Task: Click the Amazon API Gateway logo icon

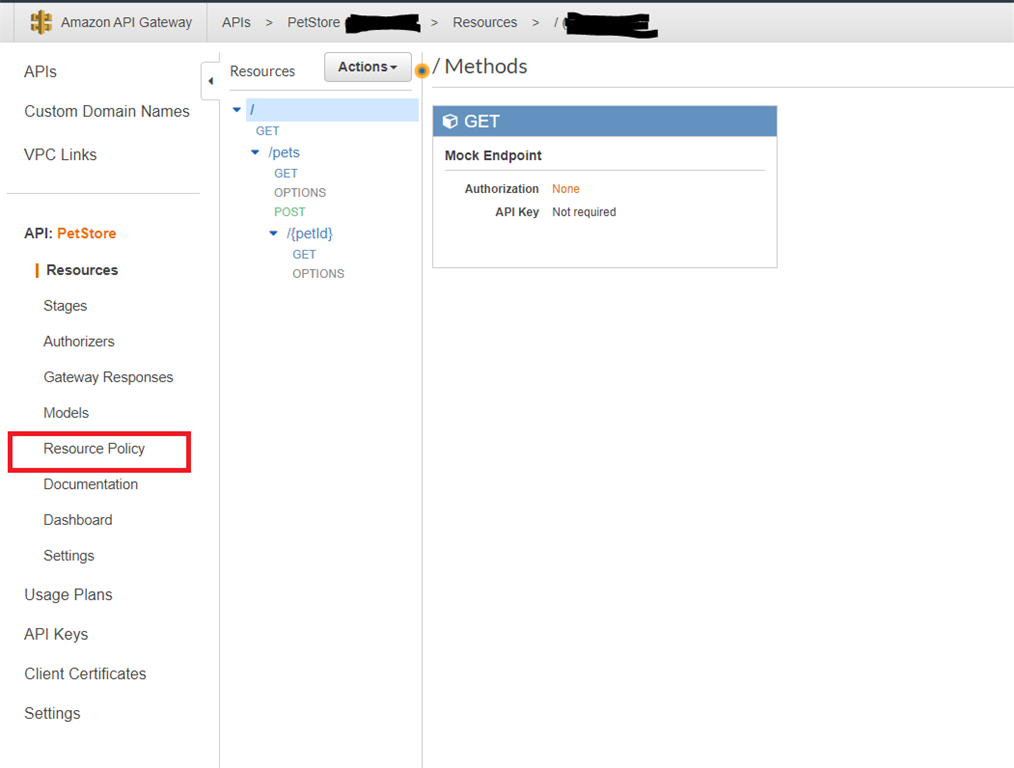Action: 41,22
